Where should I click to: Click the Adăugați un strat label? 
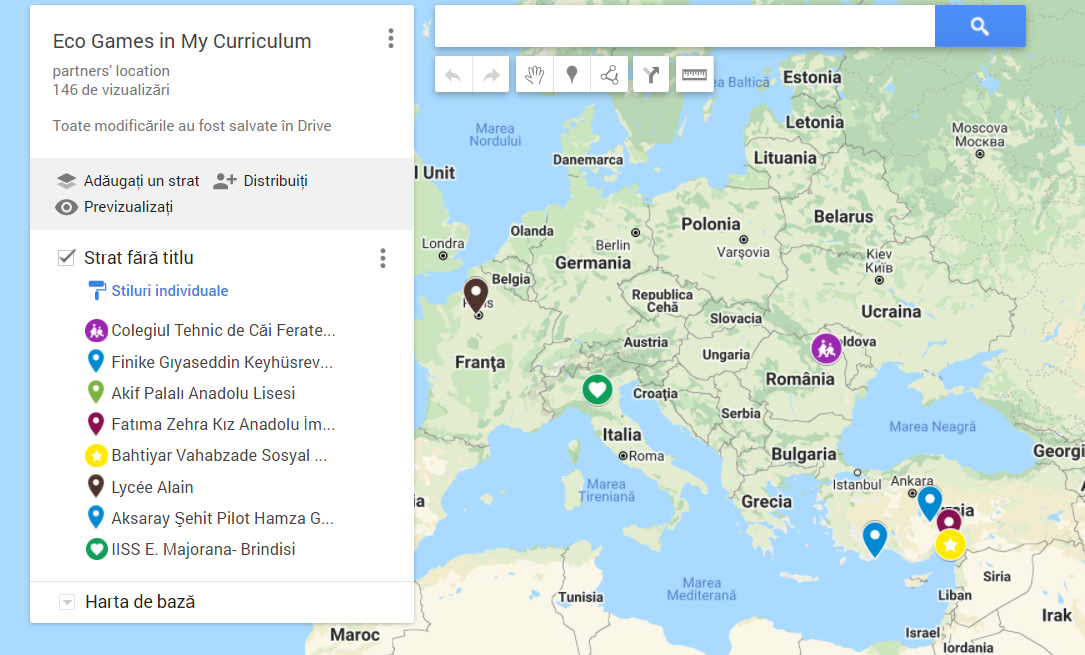click(x=141, y=181)
